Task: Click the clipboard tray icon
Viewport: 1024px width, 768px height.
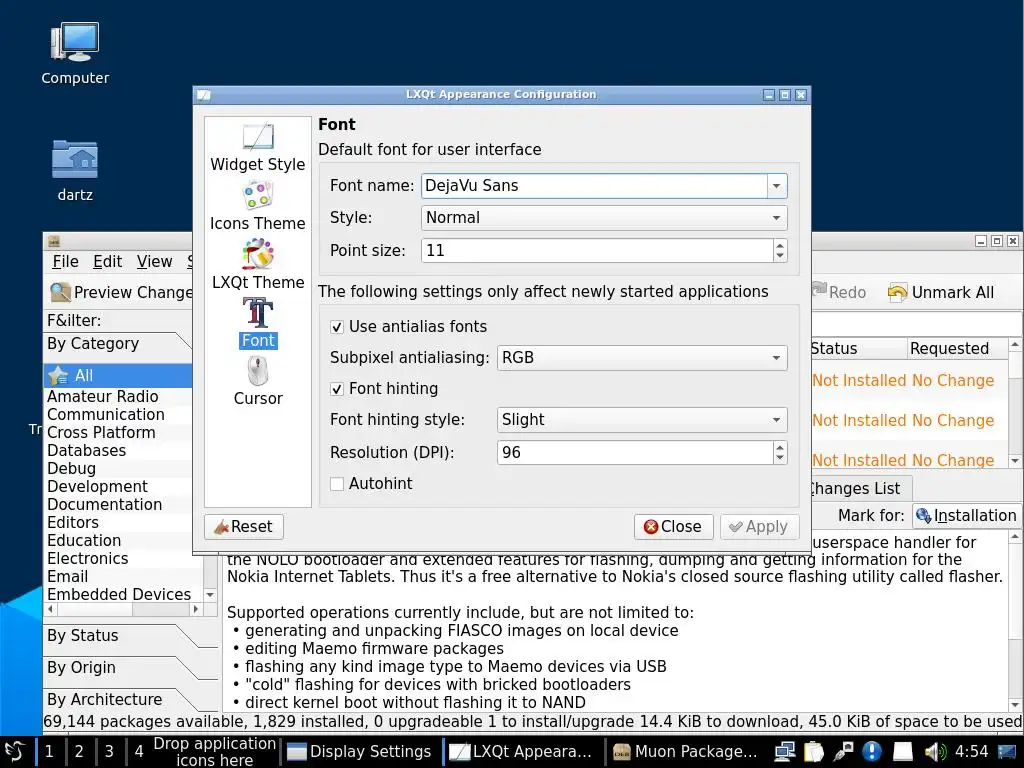Action: pyautogui.click(x=814, y=752)
